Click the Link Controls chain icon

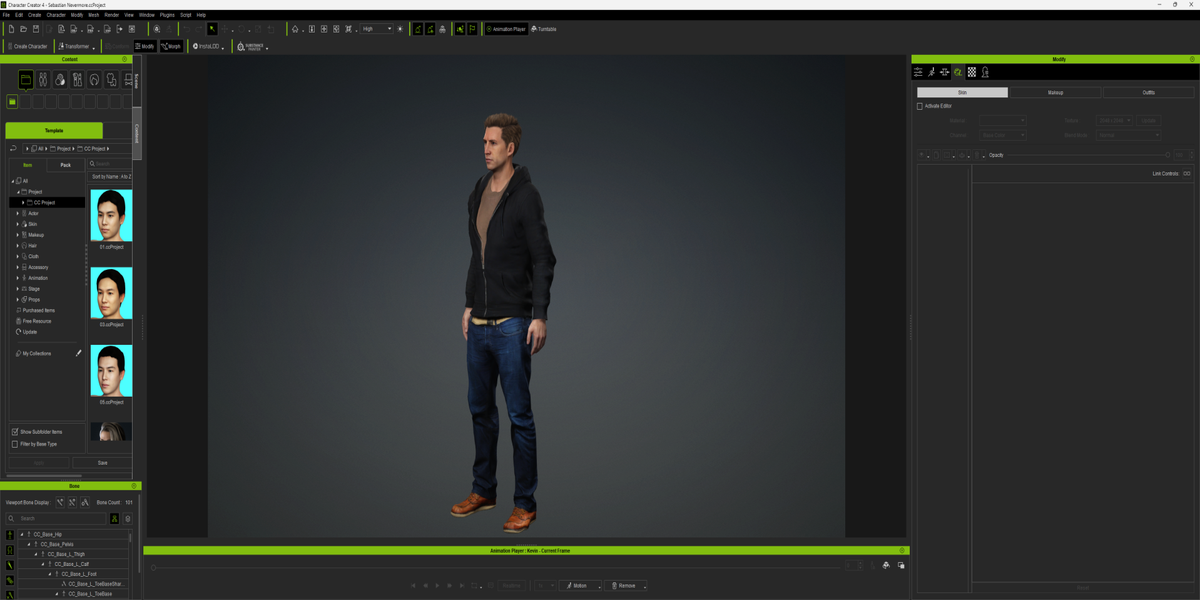(1187, 174)
